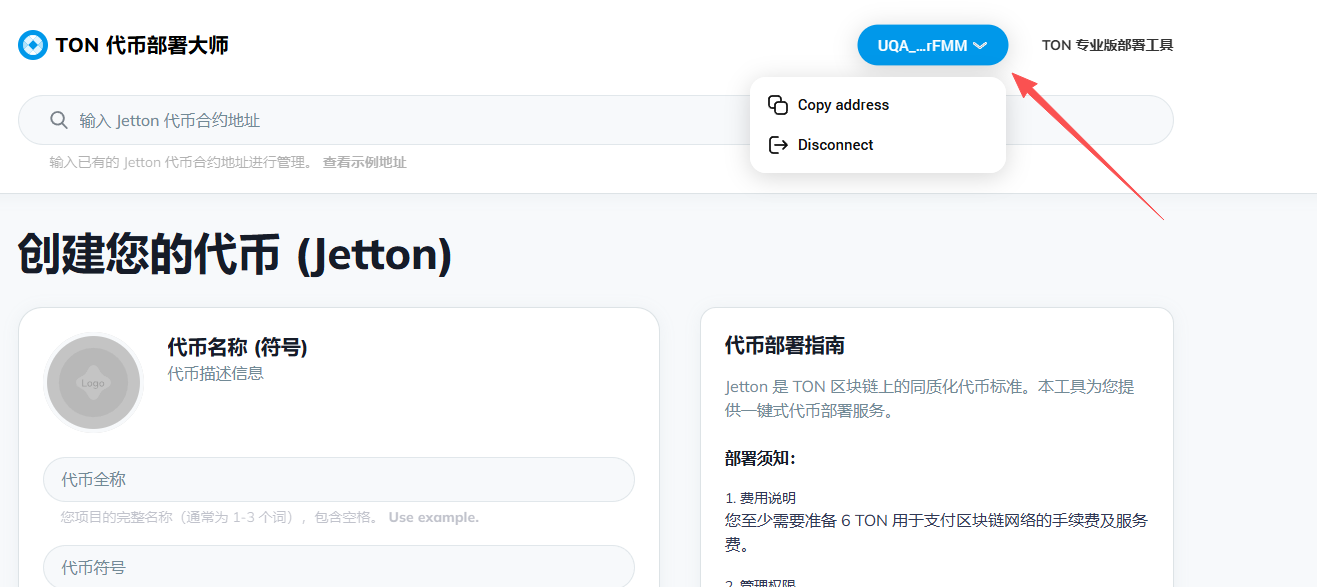Click into the 代币符号 input field
The width and height of the screenshot is (1317, 587).
[x=338, y=567]
